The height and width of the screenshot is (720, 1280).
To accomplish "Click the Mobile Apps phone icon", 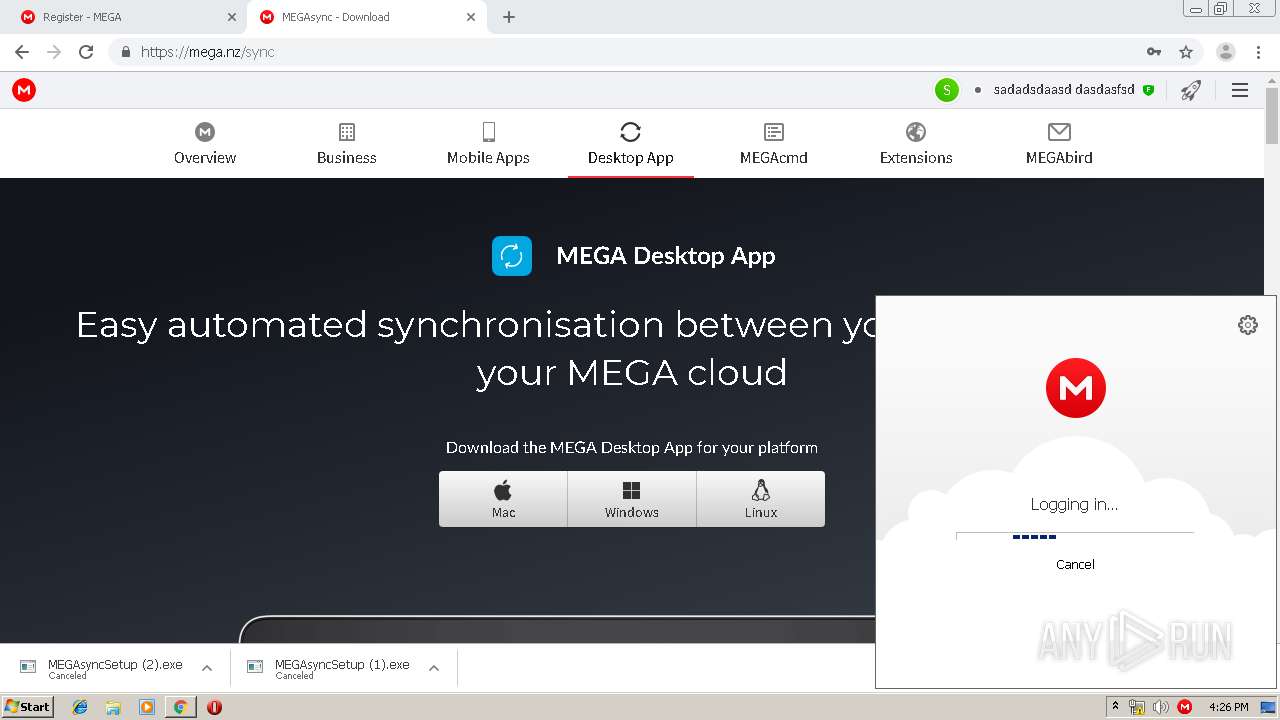I will 488,132.
